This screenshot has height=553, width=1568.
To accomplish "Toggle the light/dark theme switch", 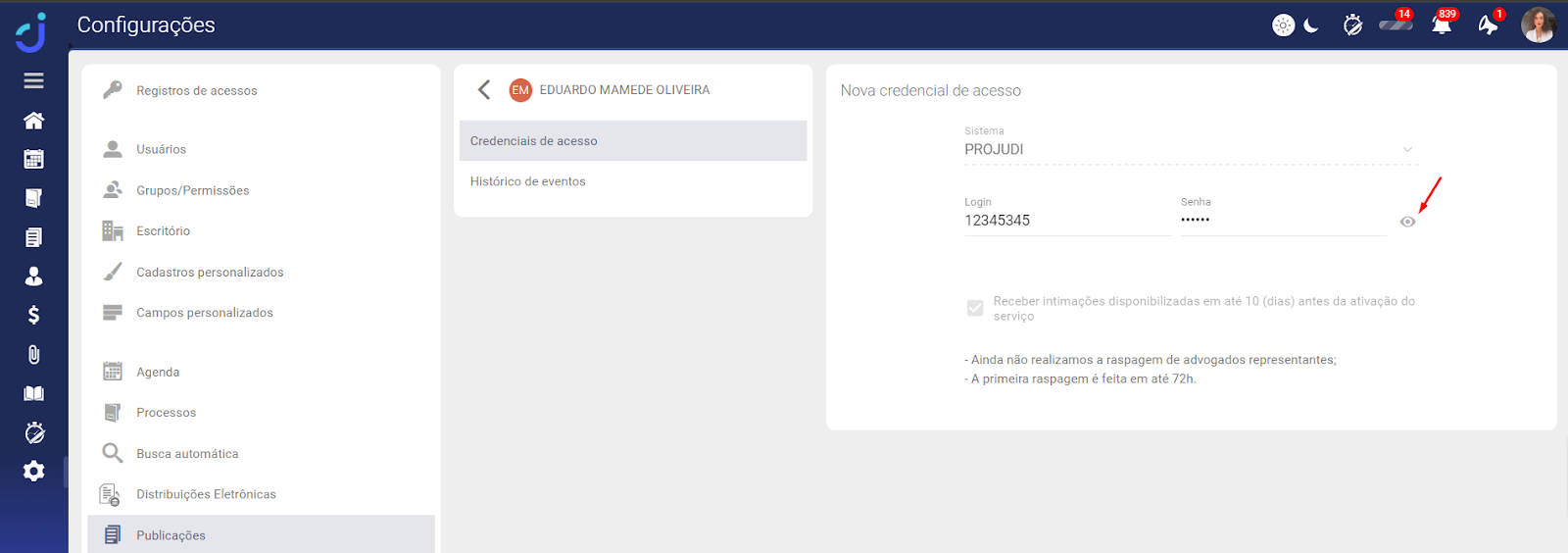I will coord(1296,25).
